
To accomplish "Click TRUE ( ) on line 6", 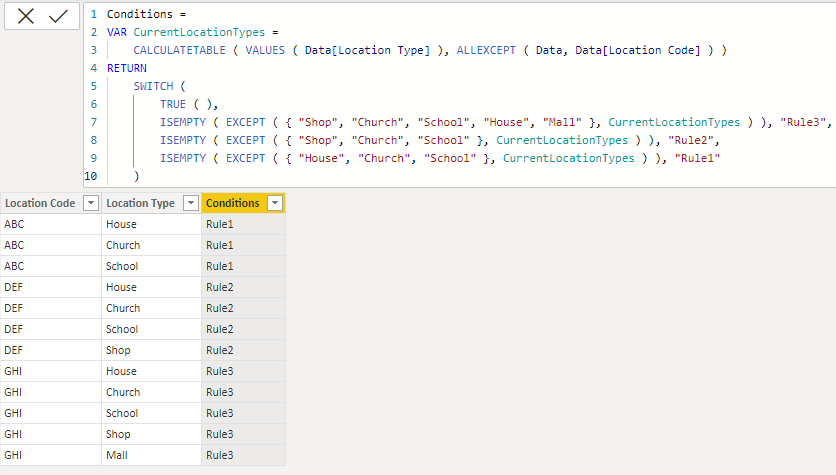I will [186, 104].
